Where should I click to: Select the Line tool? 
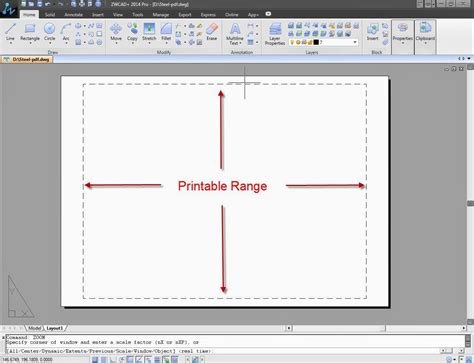click(x=10, y=32)
